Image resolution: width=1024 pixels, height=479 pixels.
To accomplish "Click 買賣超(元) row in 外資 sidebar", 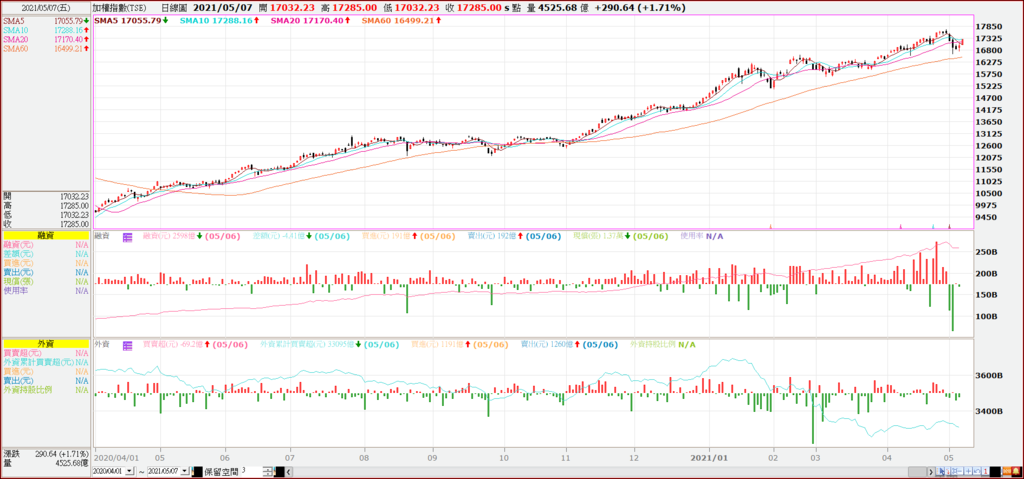I will click(x=46, y=353).
